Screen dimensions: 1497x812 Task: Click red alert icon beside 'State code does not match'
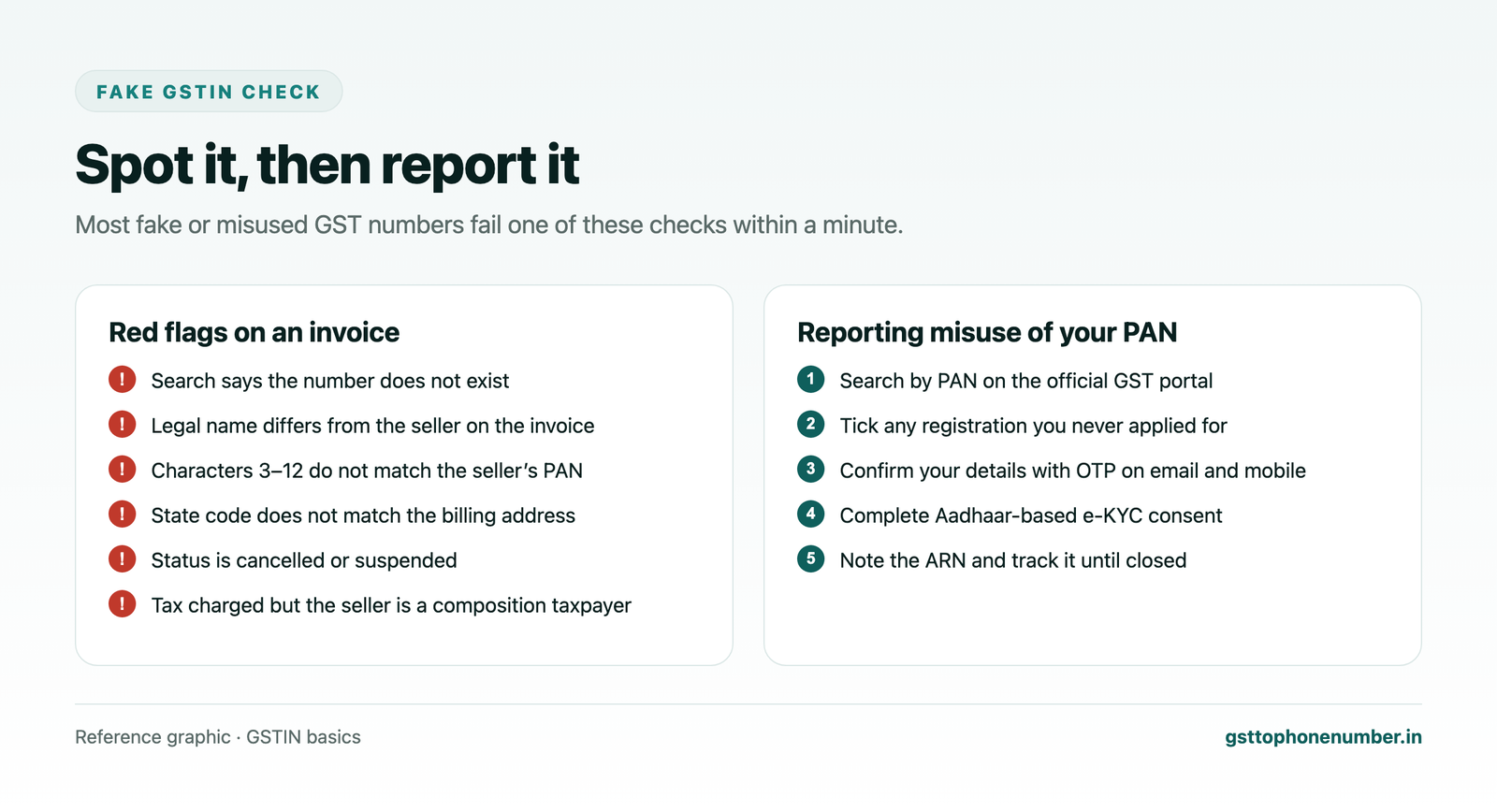[122, 515]
